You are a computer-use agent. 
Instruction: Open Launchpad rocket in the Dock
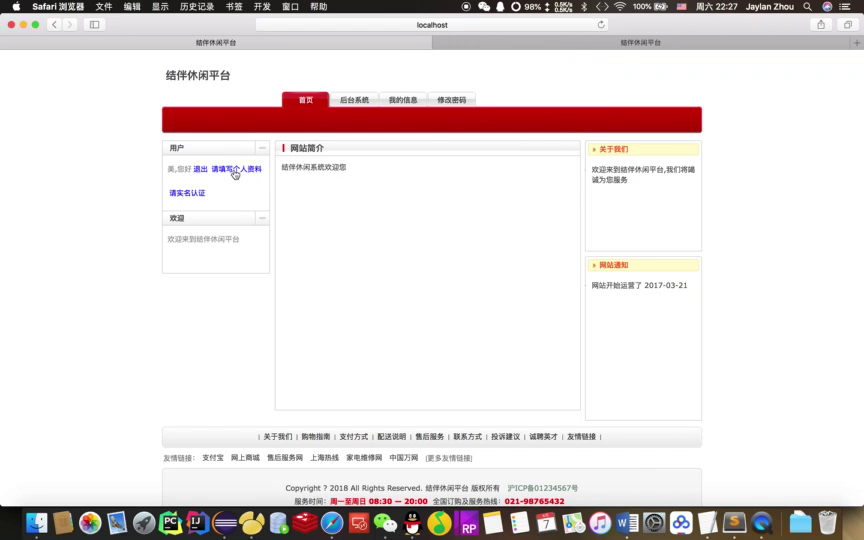(144, 523)
